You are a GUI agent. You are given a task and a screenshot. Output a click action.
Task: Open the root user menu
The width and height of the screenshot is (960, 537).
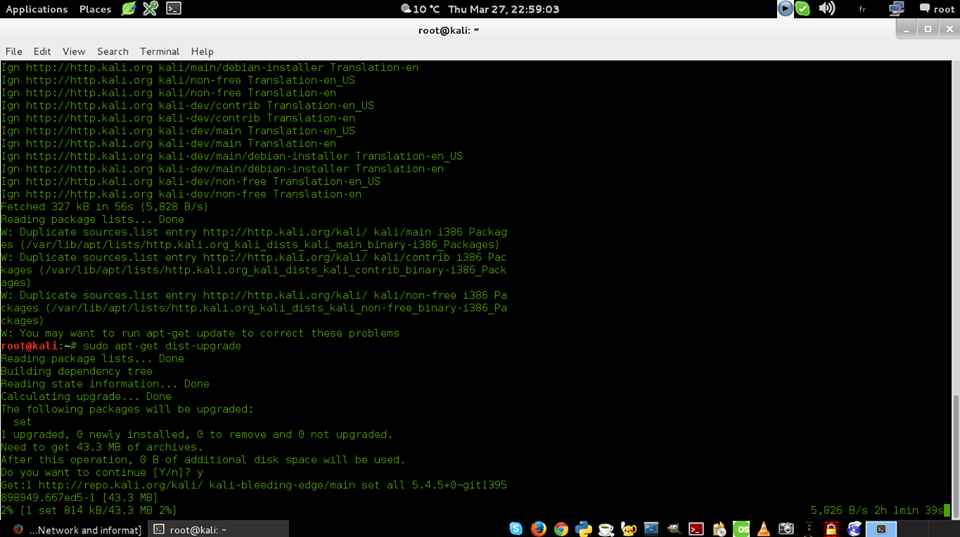point(937,9)
